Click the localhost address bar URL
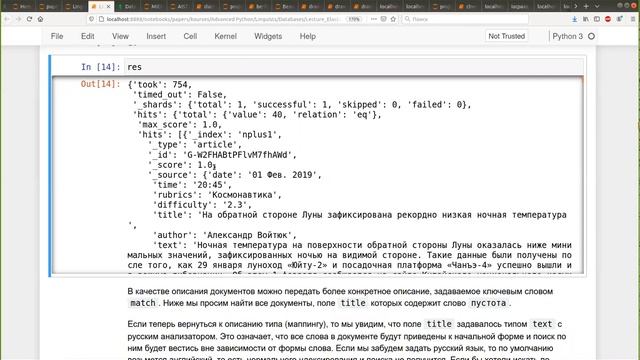Viewport: 640px width, 360px height. pos(222,19)
